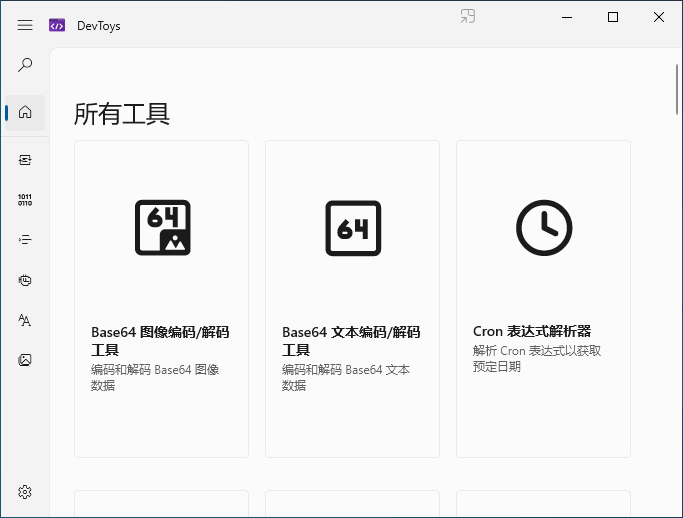Minimize the DevToys window

pos(567,17)
